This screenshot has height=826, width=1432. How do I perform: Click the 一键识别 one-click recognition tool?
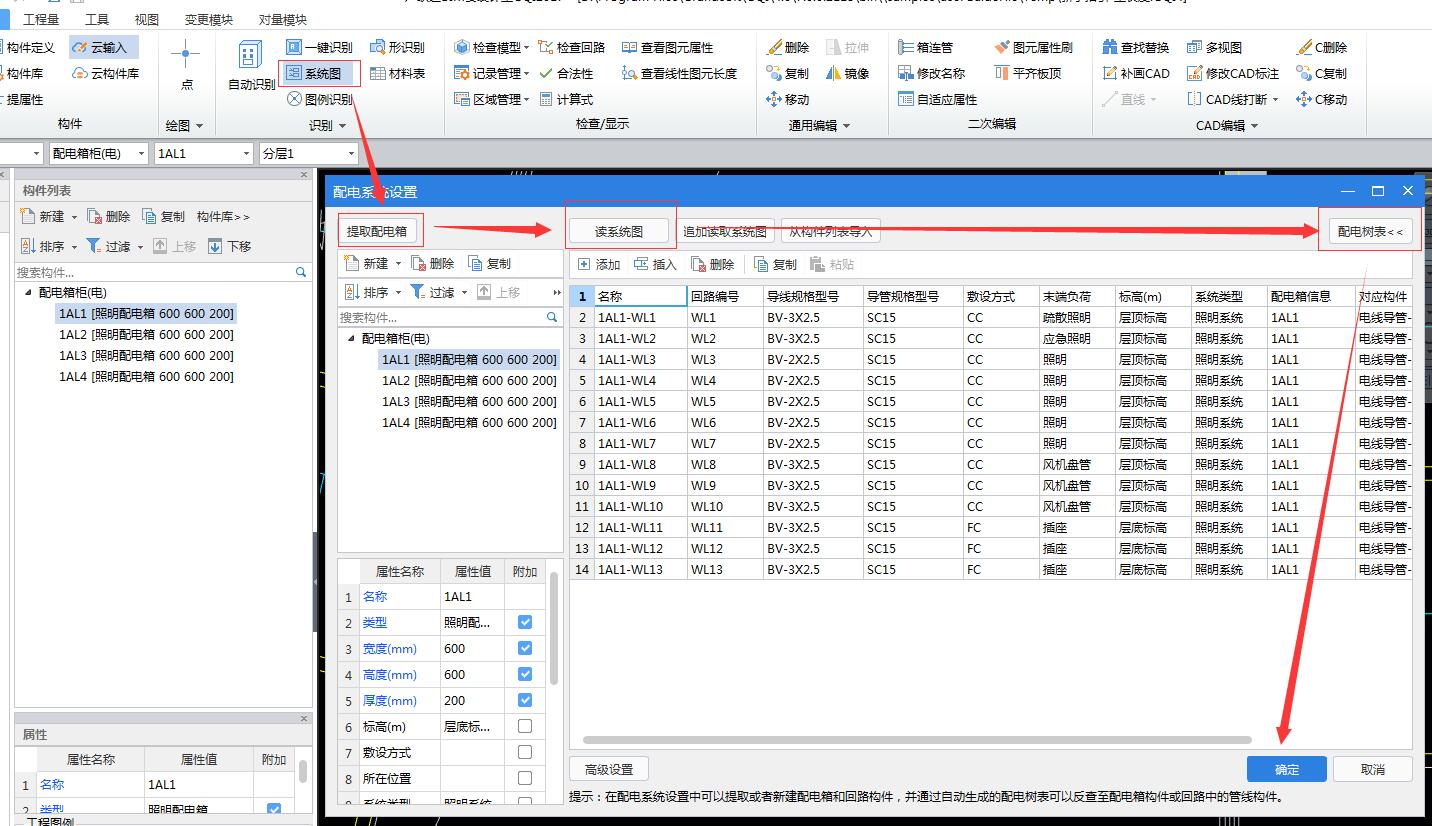(x=319, y=47)
